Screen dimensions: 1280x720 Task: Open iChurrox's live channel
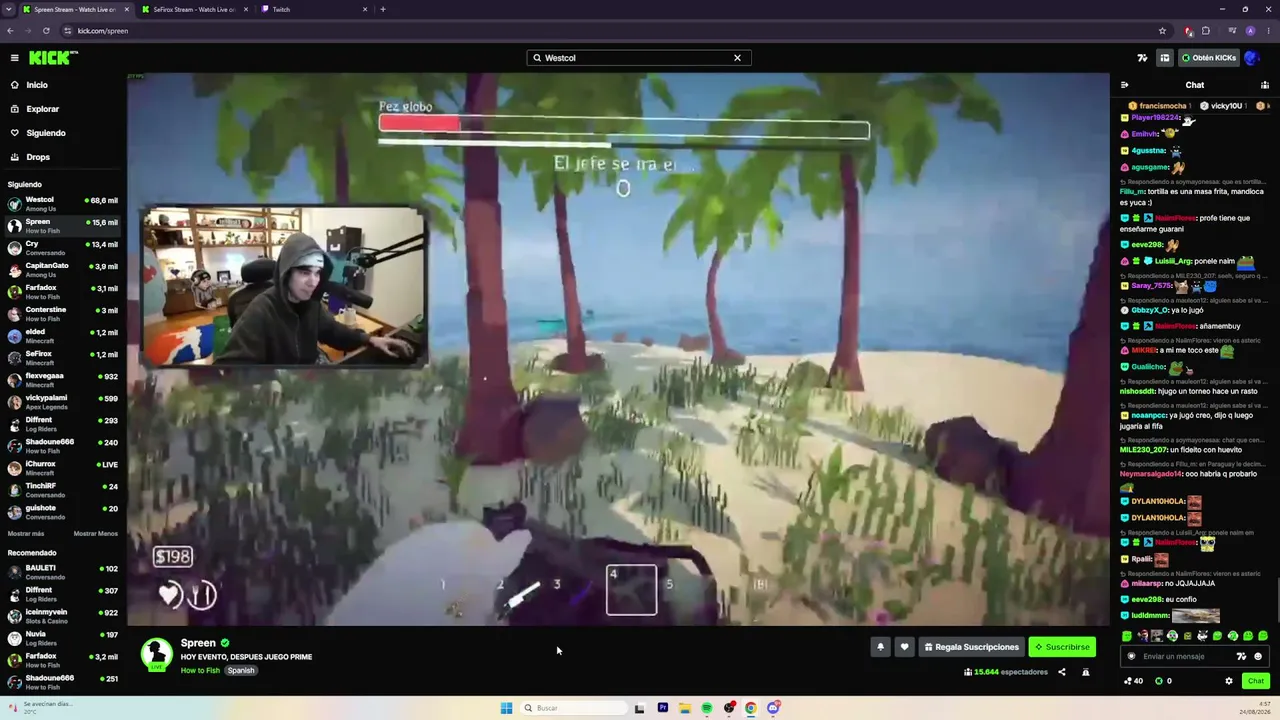[62, 468]
